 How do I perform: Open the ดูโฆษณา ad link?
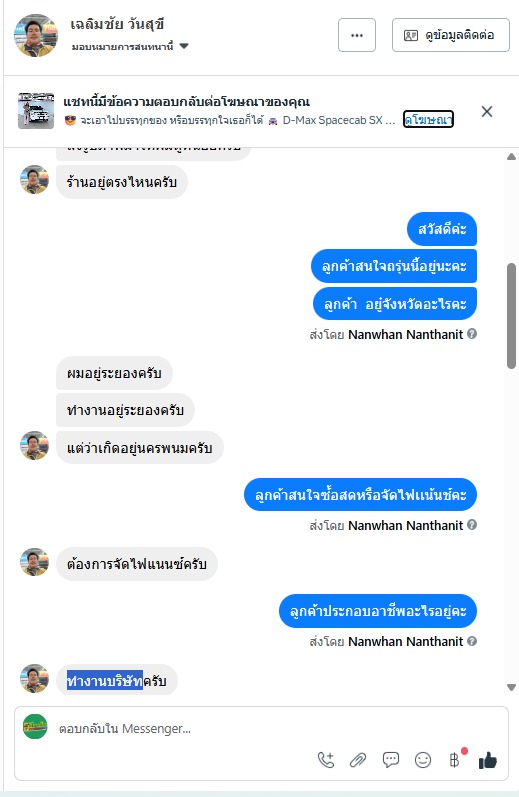coord(428,119)
